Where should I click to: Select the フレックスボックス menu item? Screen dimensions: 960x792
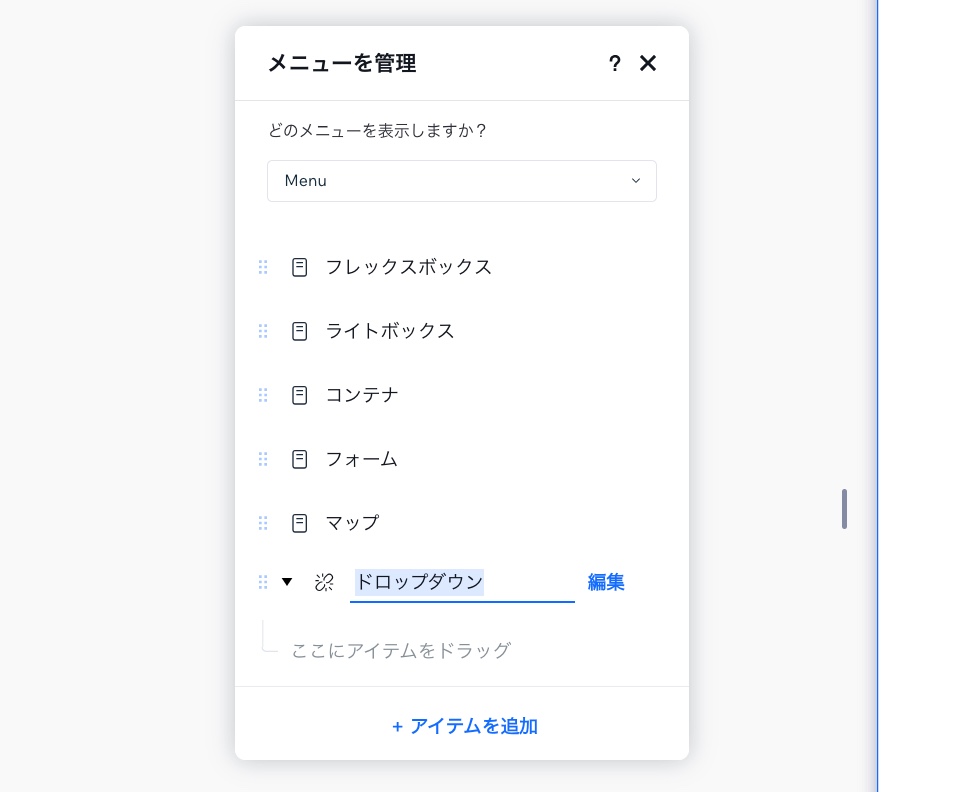point(408,267)
